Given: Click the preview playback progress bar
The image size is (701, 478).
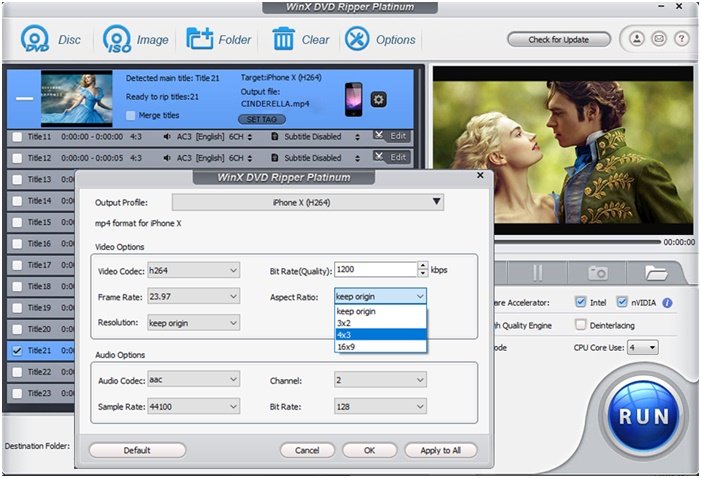Looking at the screenshot, I should (577, 242).
